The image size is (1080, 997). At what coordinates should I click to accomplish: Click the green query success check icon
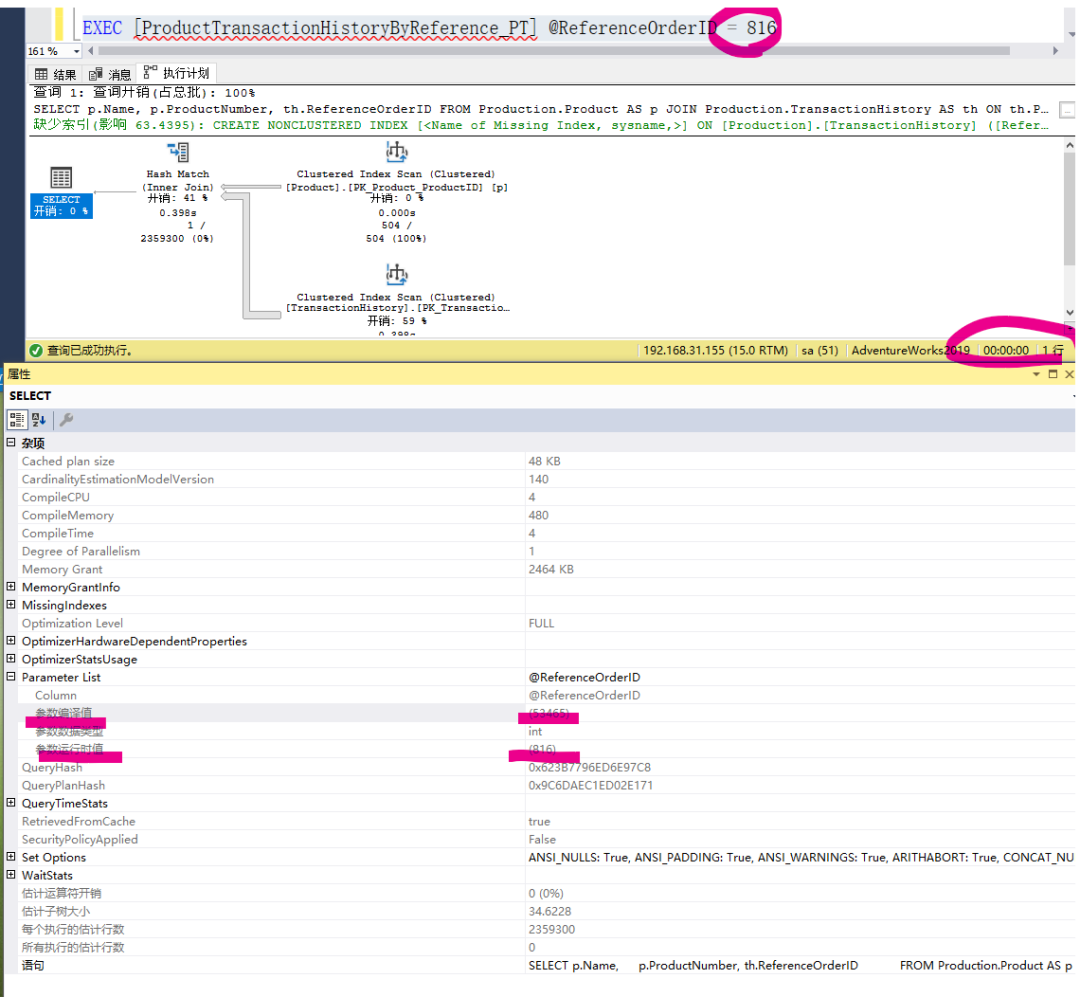(36, 351)
